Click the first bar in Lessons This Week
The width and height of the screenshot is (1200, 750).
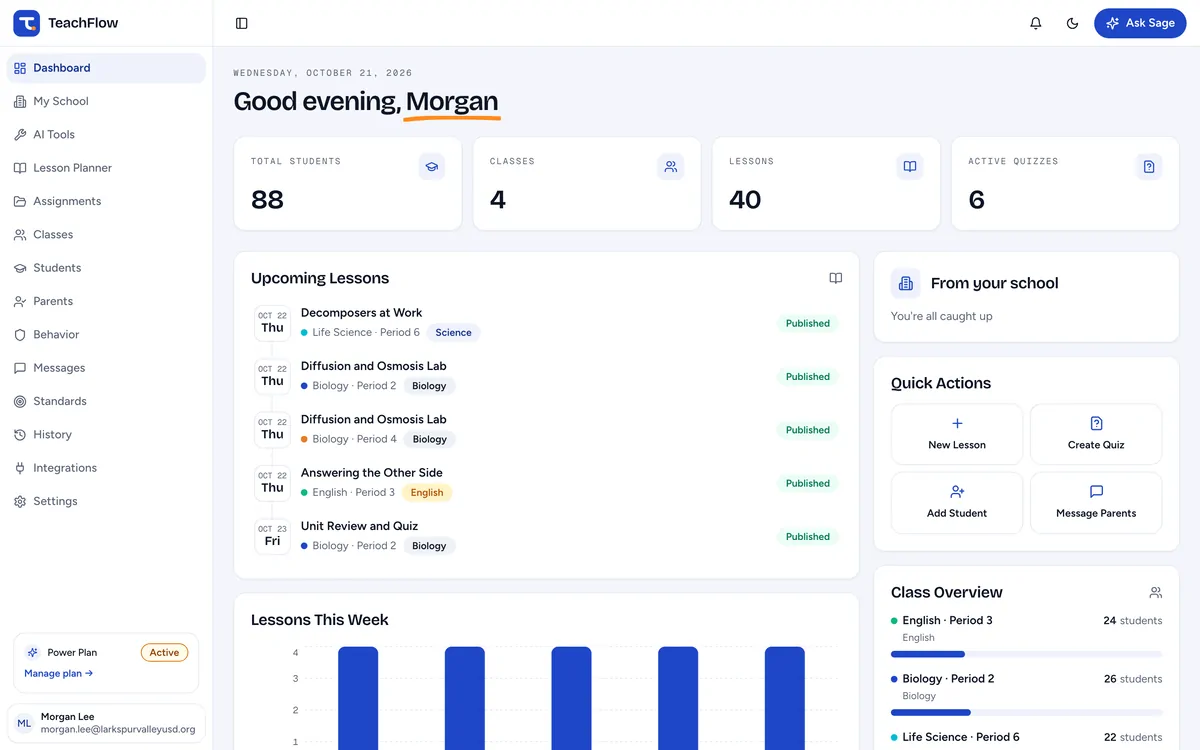click(x=358, y=698)
